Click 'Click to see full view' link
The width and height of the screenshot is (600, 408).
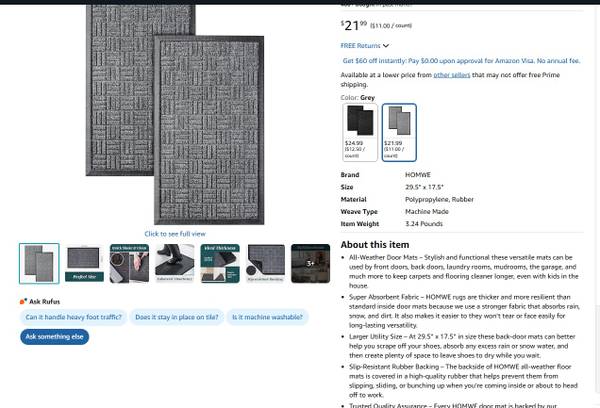175,233
